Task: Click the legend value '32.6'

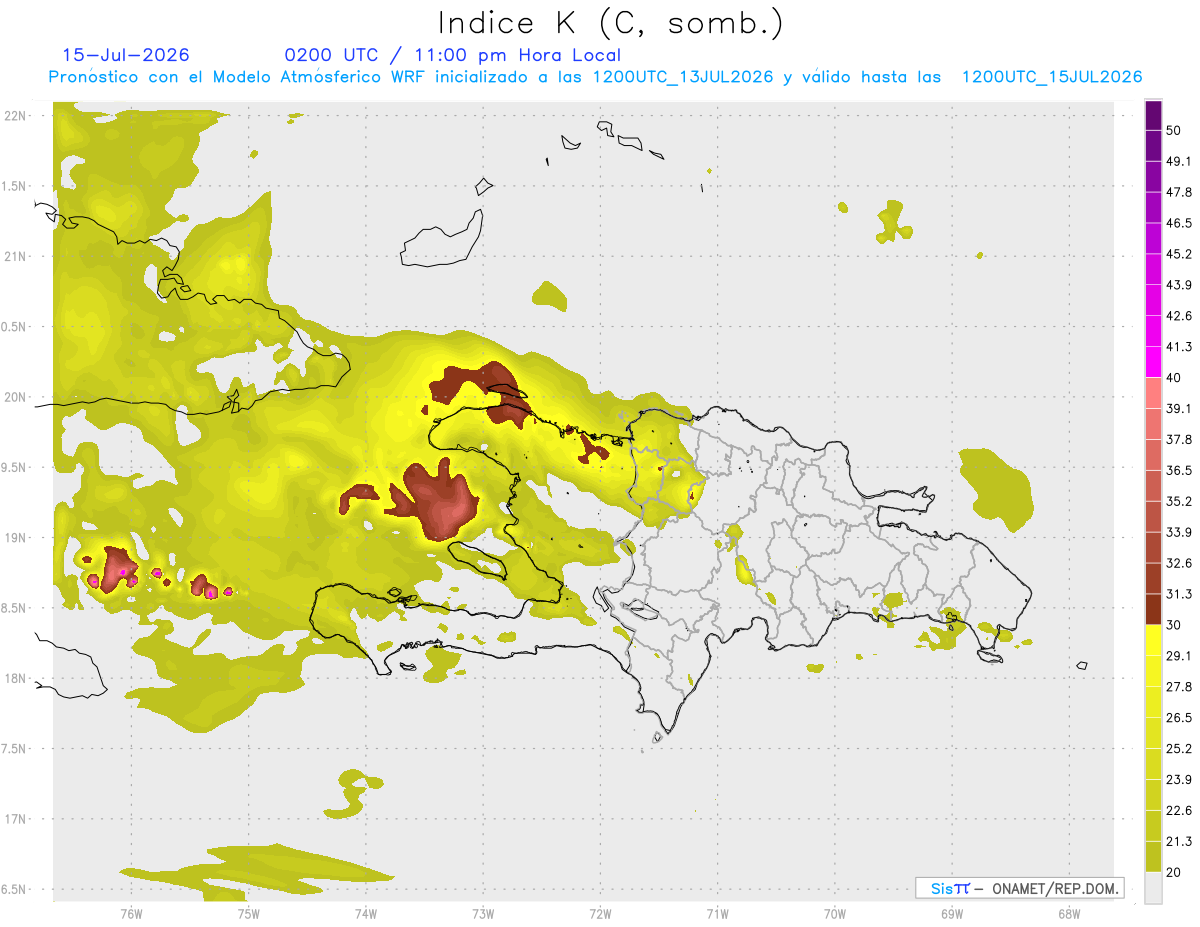Action: tap(1179, 564)
